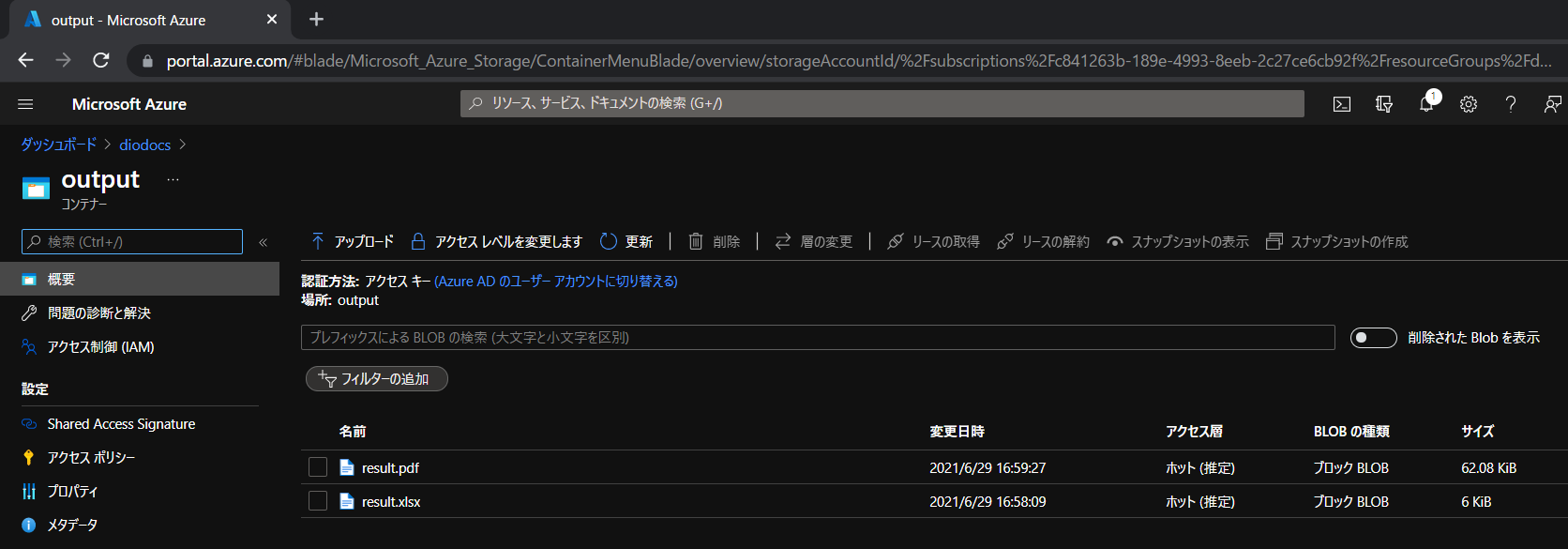Sort by BLOB type (BLOB の種類) column
Viewport: 1568px width, 549px height.
click(x=1351, y=432)
